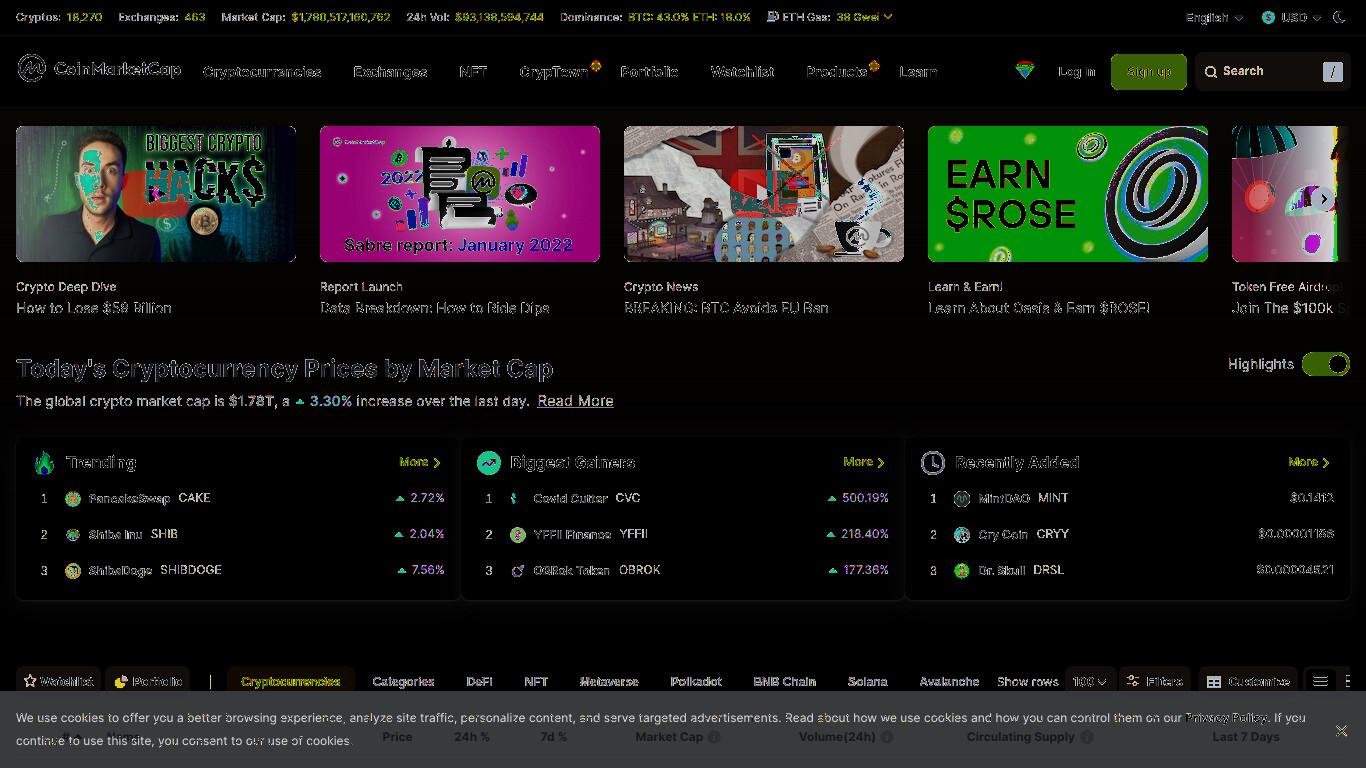Open Earn $ROSE thumbnail
Viewport: 1366px width, 768px height.
click(1068, 194)
